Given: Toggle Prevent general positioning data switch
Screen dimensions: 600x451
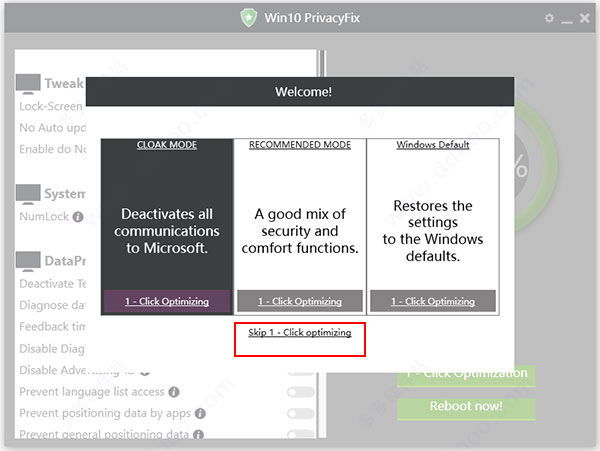Looking at the screenshot, I should click(301, 434).
